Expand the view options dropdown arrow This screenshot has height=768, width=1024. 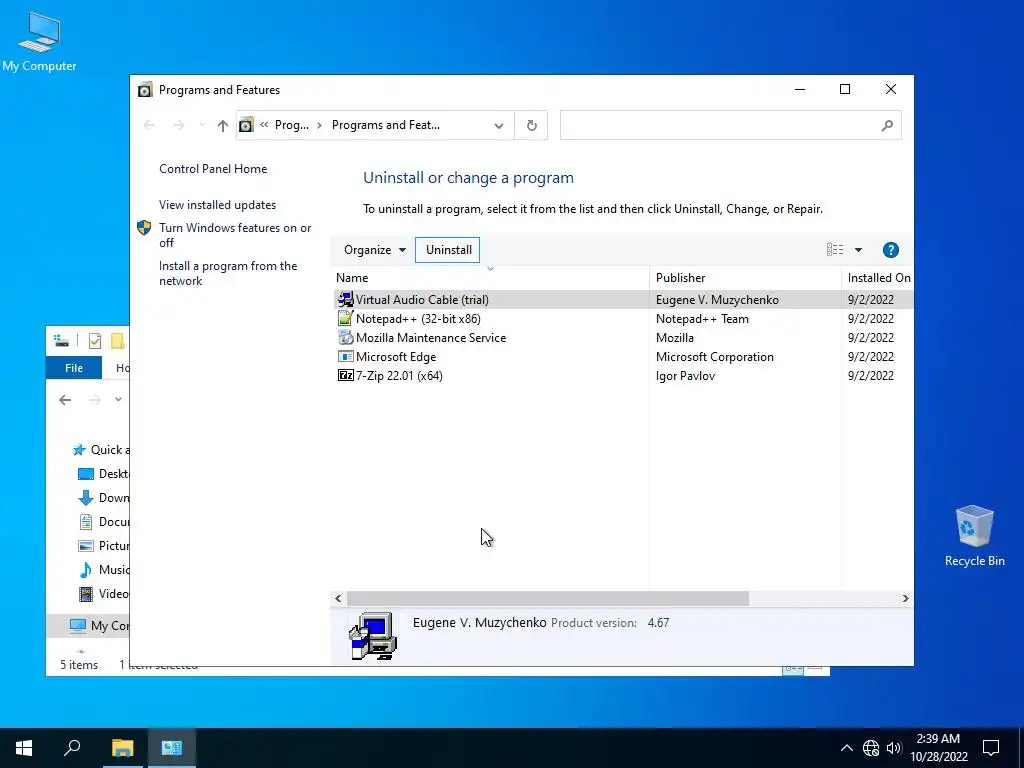858,250
